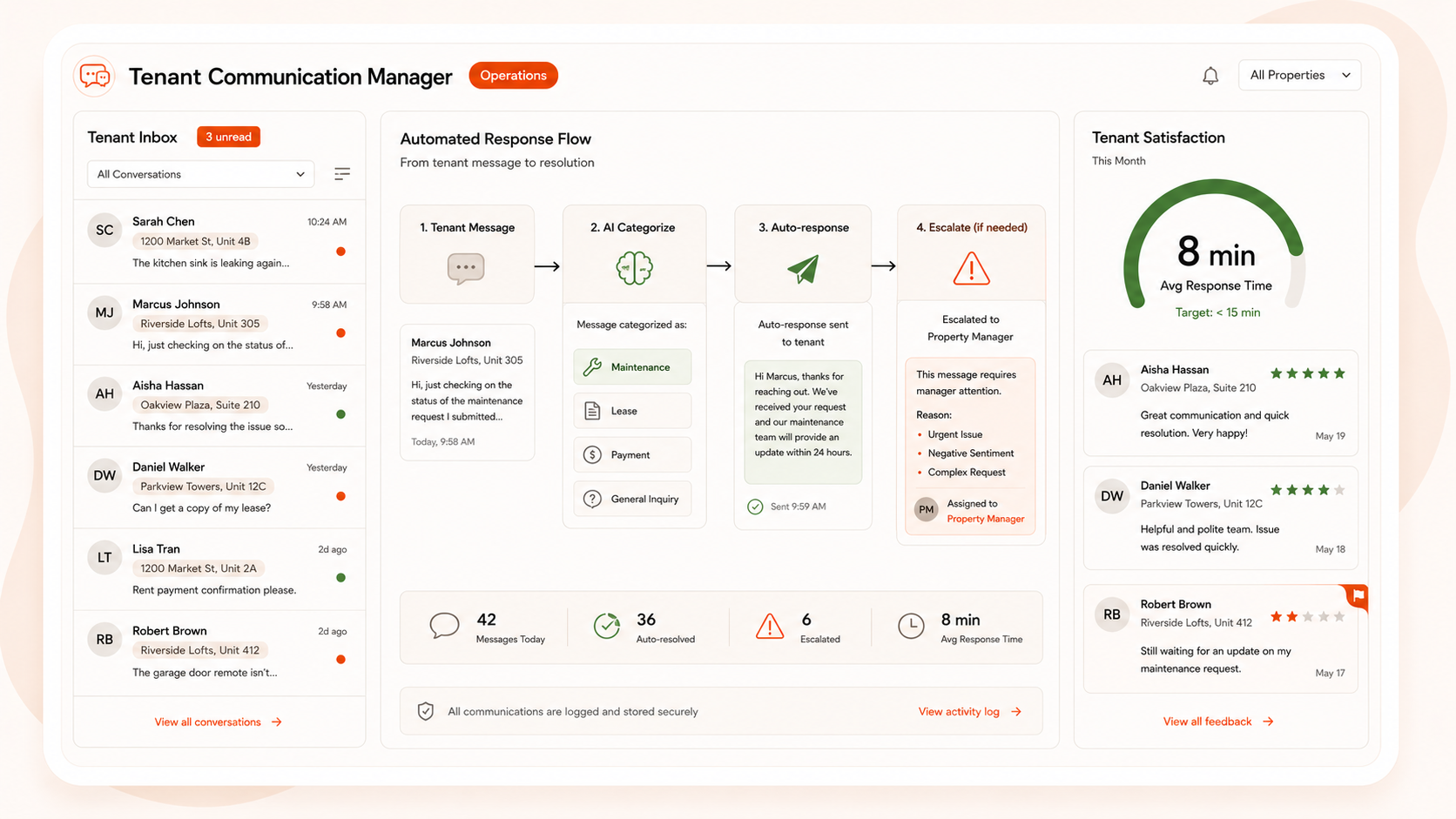Viewport: 1456px width, 819px height.
Task: Click the Avg Response Time clock icon
Action: [911, 626]
